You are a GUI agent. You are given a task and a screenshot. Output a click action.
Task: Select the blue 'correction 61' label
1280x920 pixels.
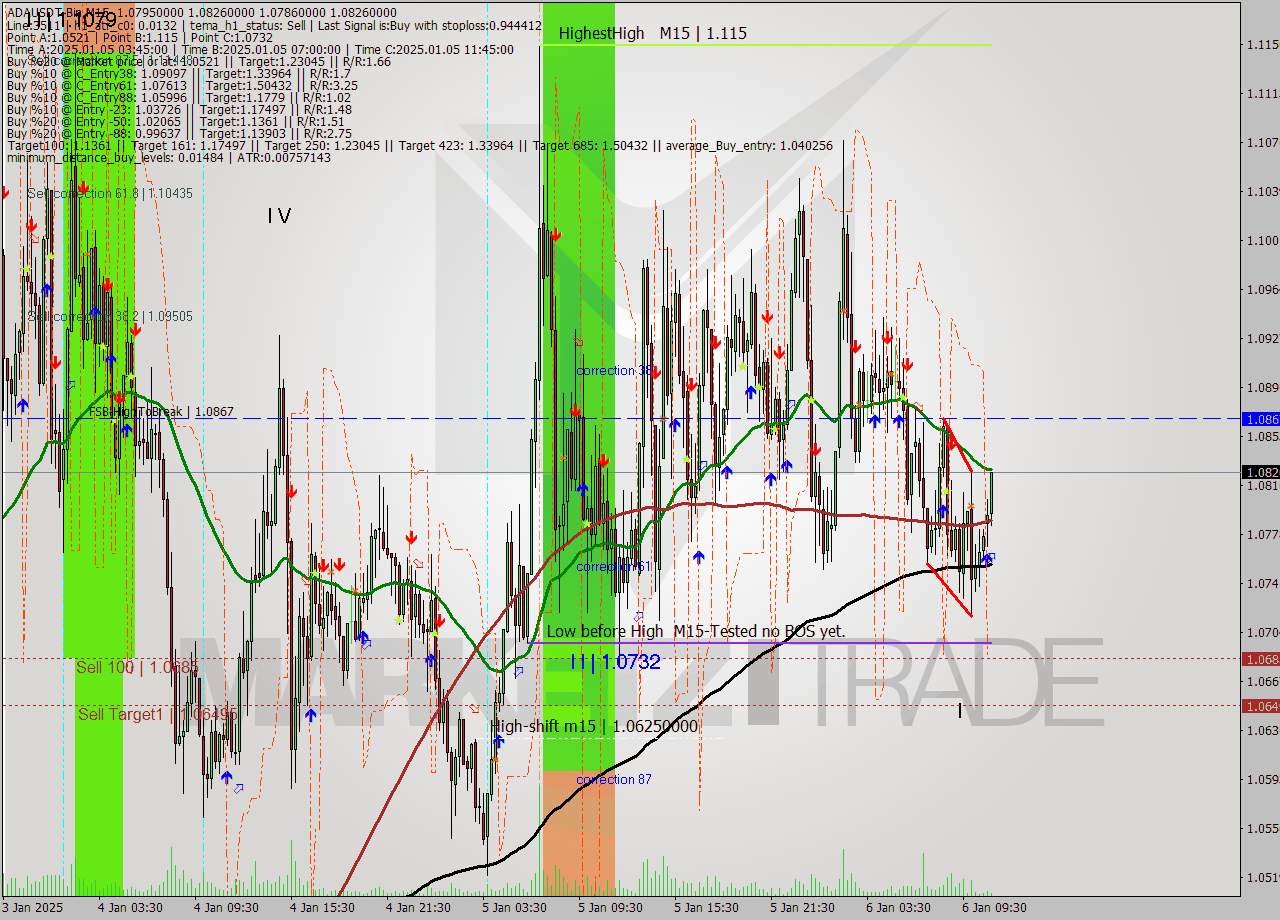pos(614,567)
